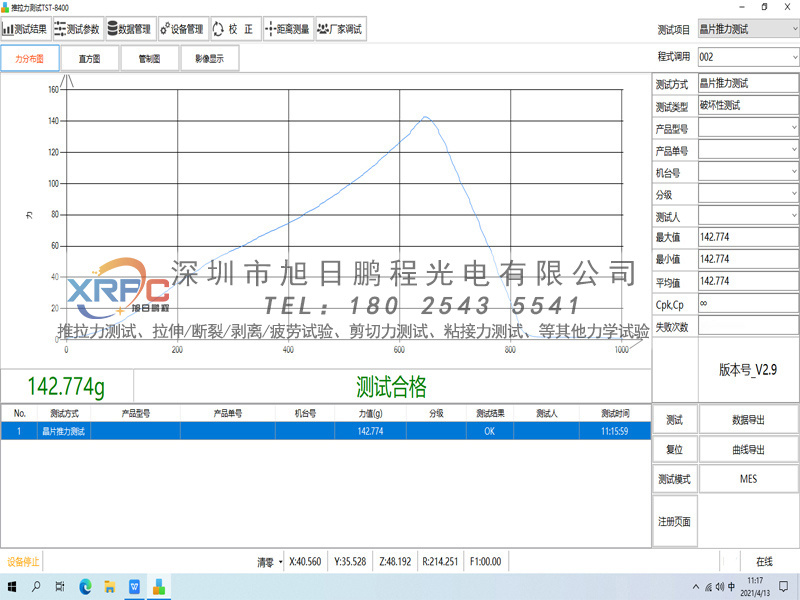Switch to the 力分布图 tab

[x=30, y=59]
